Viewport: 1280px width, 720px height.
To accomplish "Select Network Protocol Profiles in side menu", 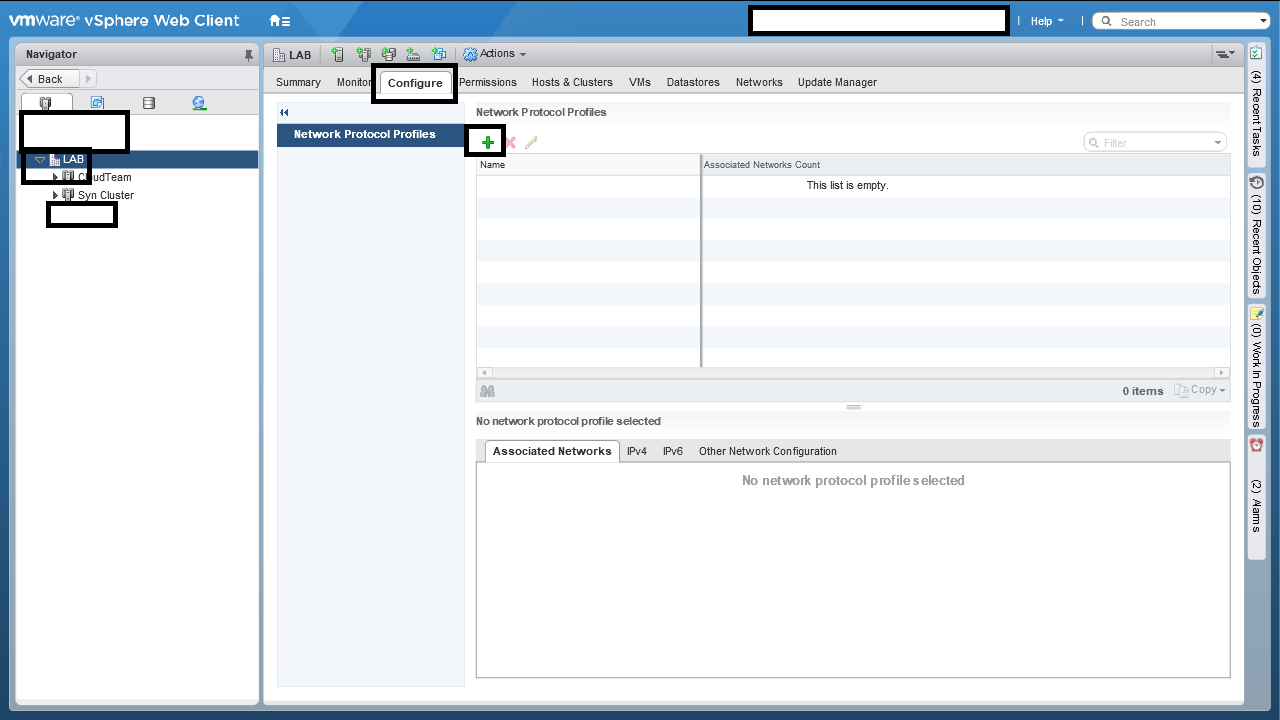I will click(x=364, y=134).
